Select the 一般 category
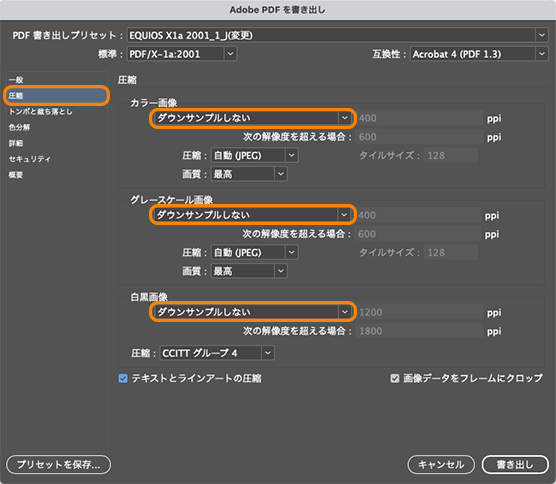556x484 pixels. click(x=56, y=80)
